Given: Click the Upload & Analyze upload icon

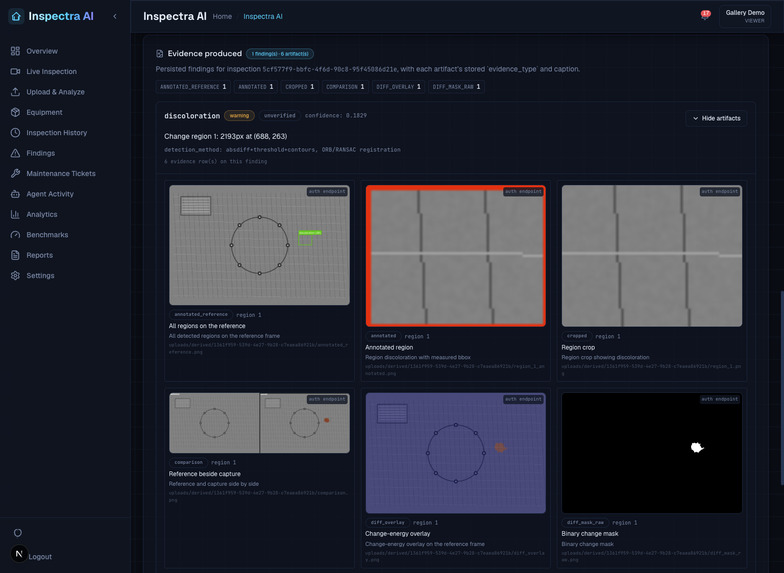Looking at the screenshot, I should (16, 92).
